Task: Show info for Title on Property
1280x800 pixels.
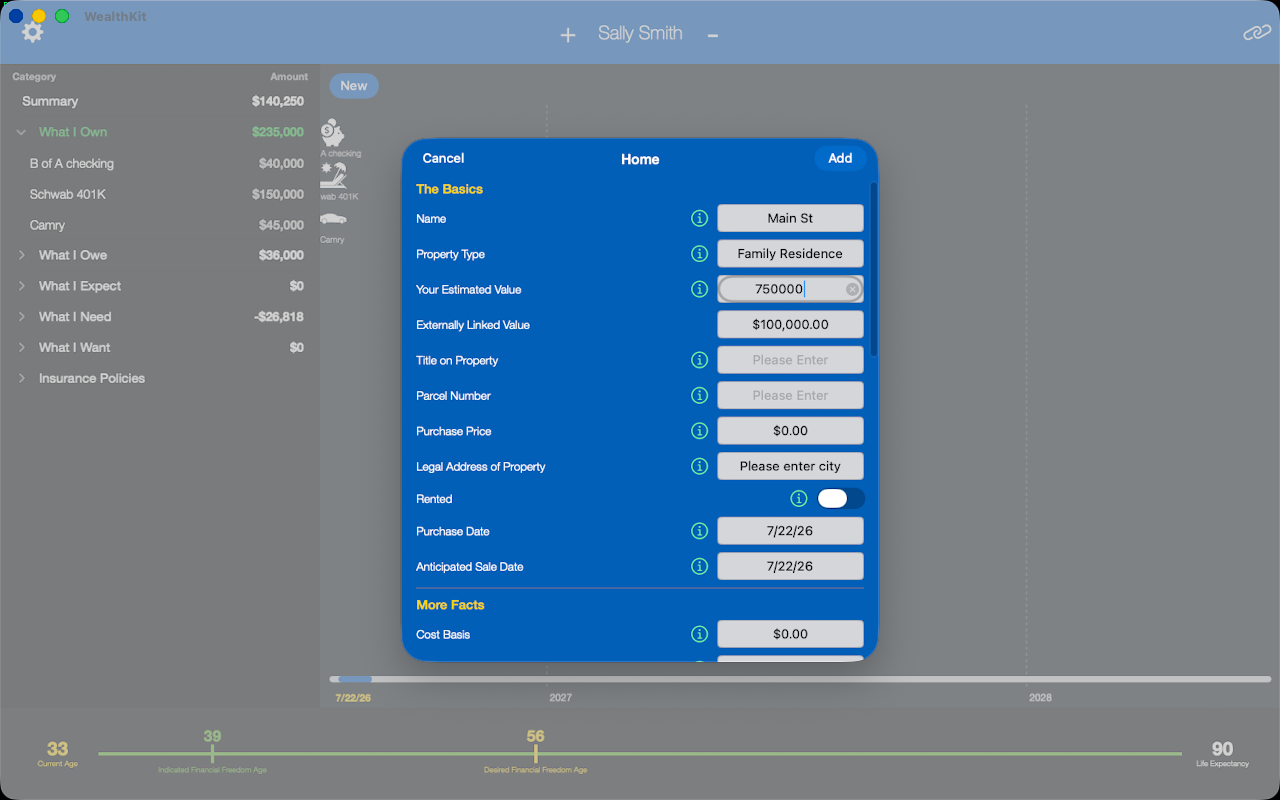Action: point(700,360)
